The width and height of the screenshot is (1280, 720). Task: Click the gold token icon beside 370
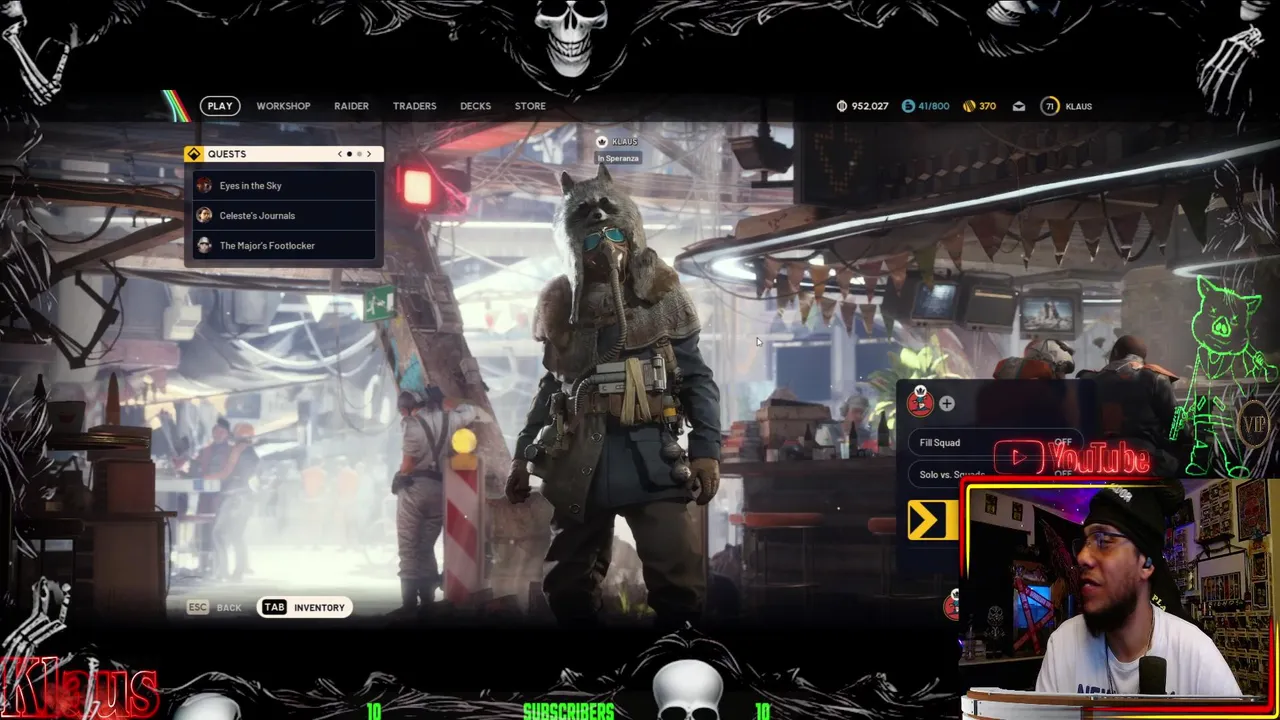[x=968, y=106]
